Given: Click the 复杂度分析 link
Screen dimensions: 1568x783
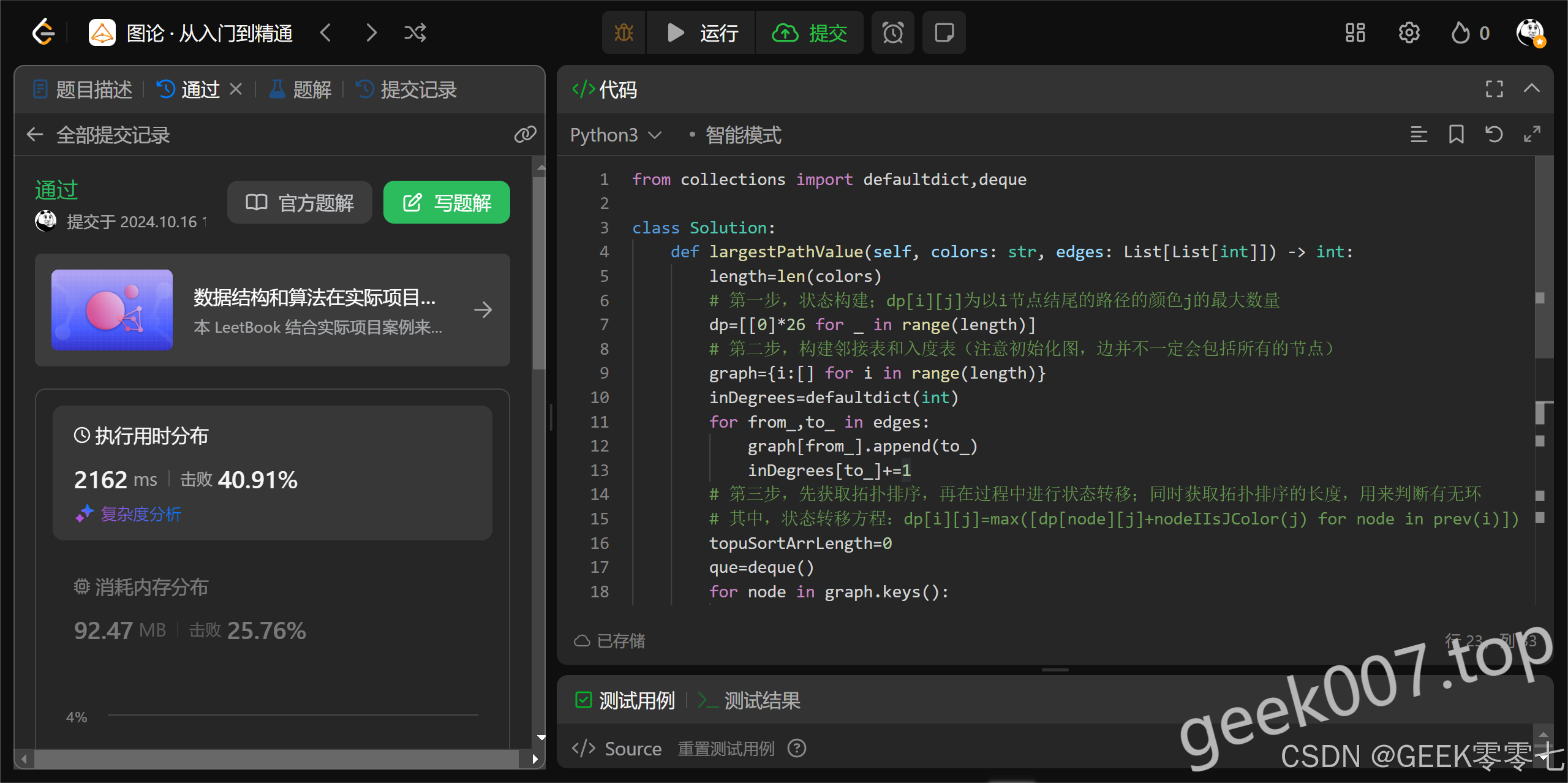Looking at the screenshot, I should 140,514.
